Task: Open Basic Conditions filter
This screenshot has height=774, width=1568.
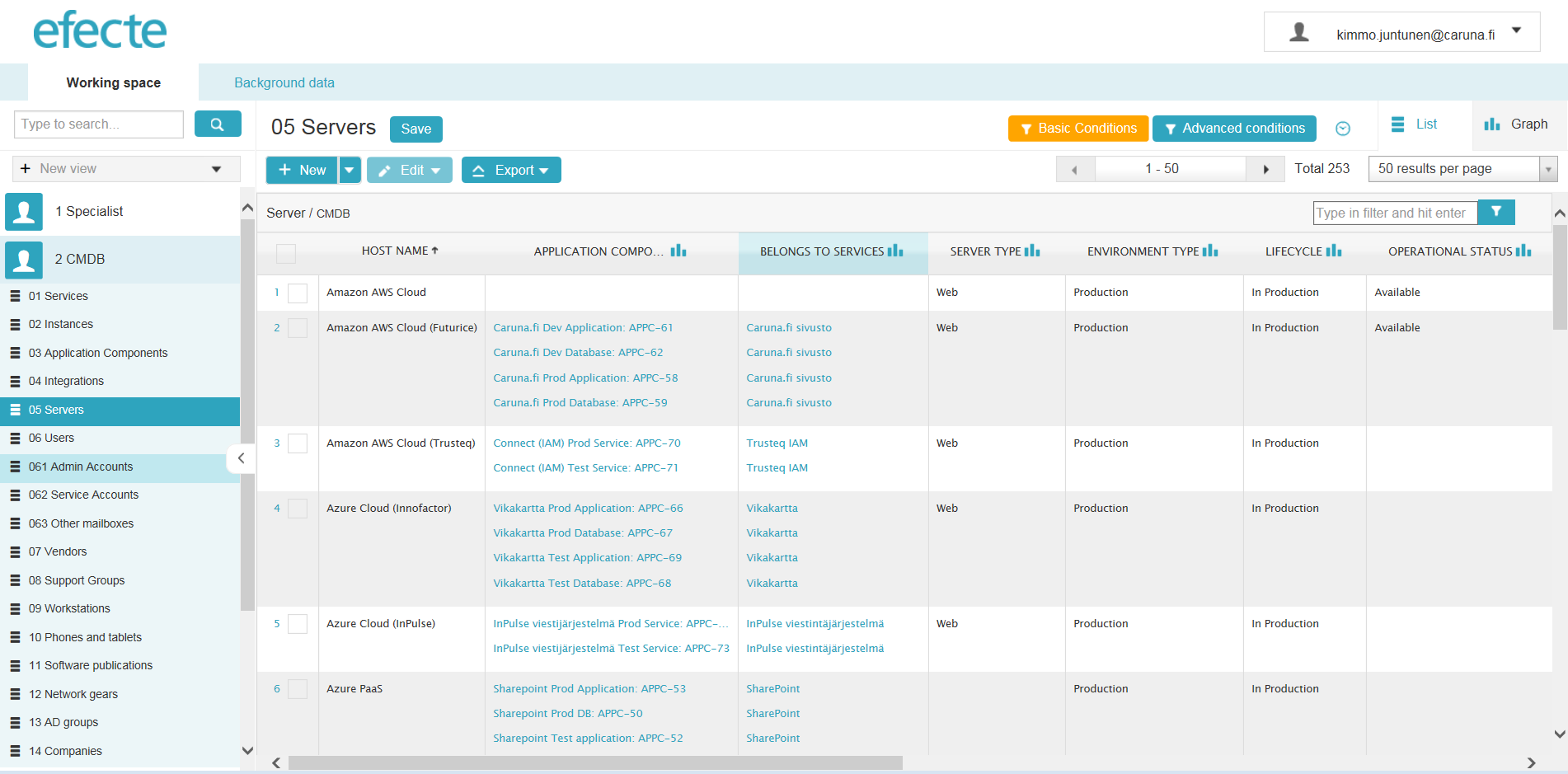Action: tap(1078, 129)
